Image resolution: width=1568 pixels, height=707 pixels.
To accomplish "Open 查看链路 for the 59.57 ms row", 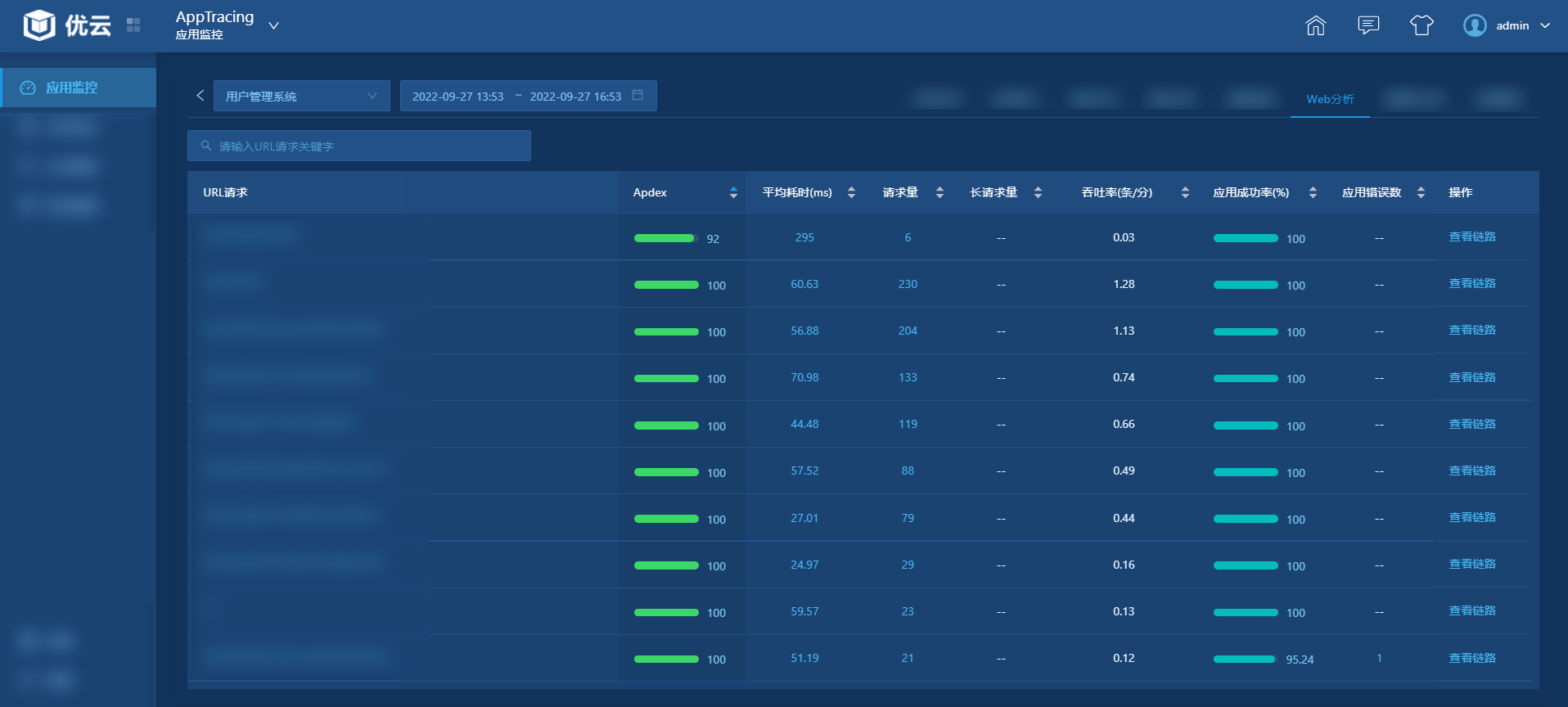I will [1472, 610].
